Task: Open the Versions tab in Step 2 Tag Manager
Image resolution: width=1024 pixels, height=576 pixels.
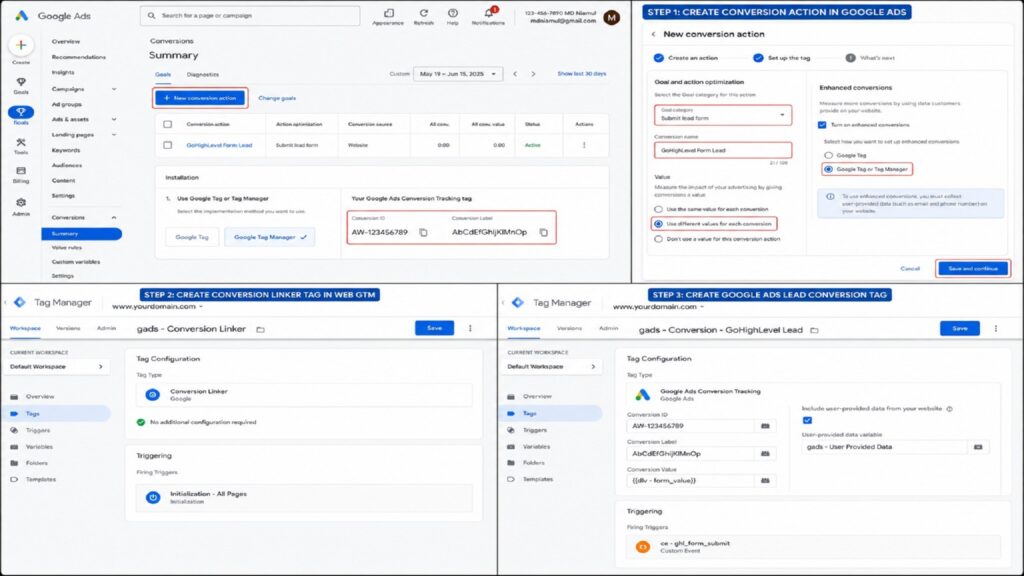Action: (68, 328)
